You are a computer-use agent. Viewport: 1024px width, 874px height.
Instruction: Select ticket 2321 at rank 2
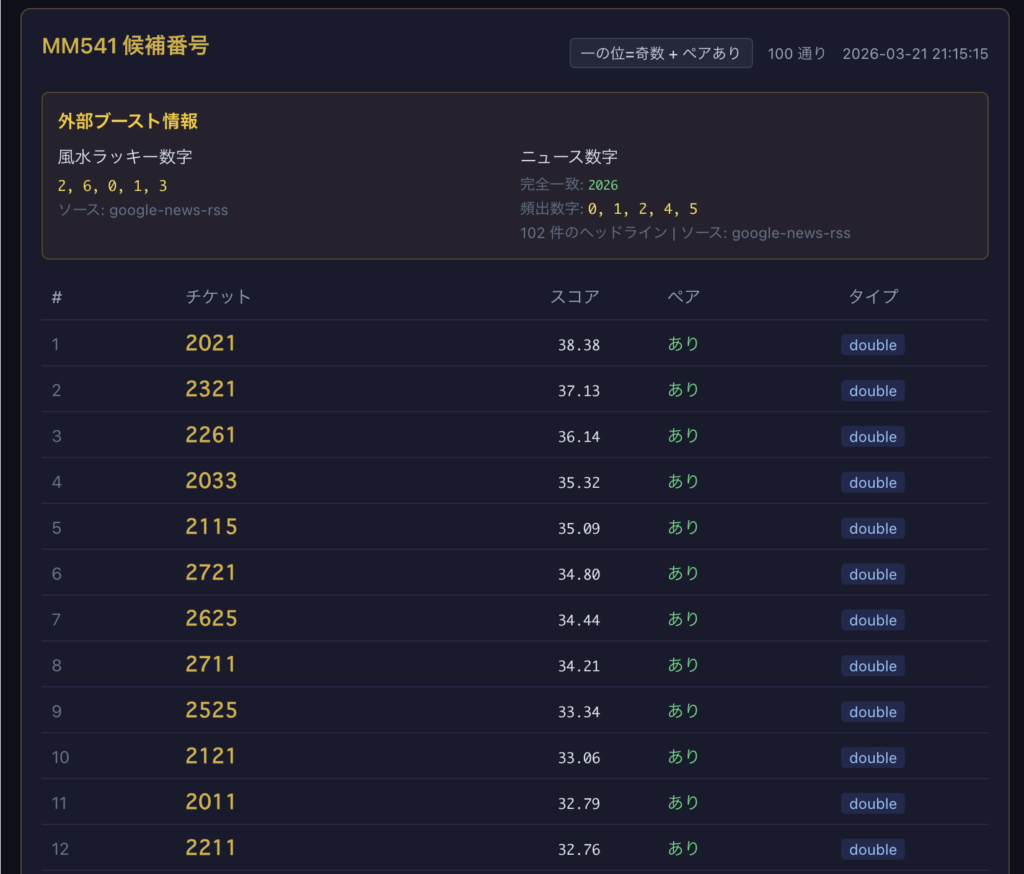(210, 390)
